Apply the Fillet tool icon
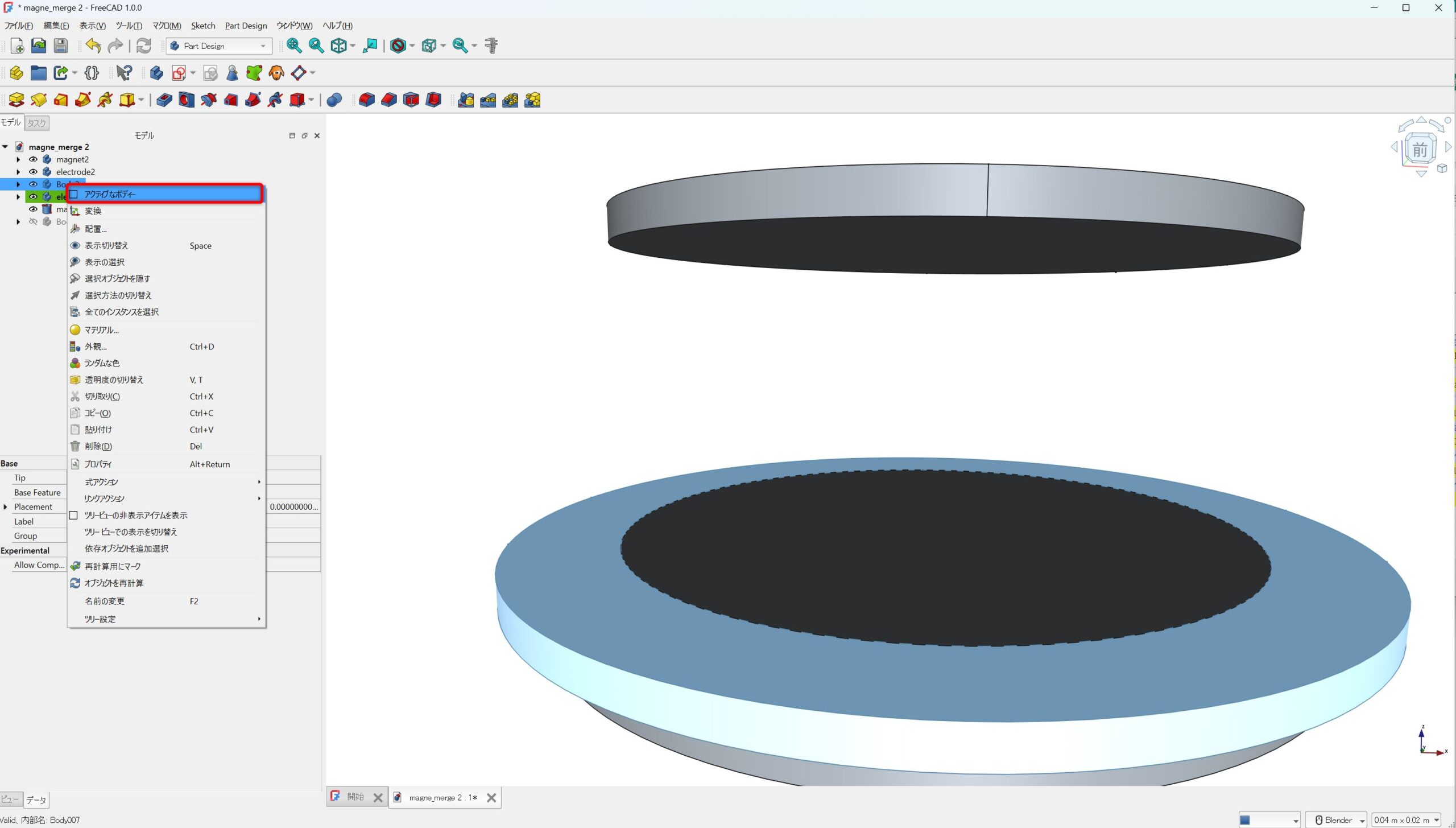This screenshot has height=828, width=1456. (367, 100)
